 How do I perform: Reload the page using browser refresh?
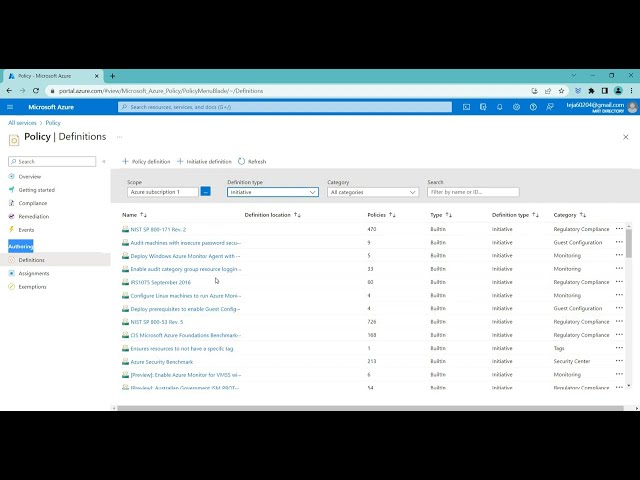(36, 91)
